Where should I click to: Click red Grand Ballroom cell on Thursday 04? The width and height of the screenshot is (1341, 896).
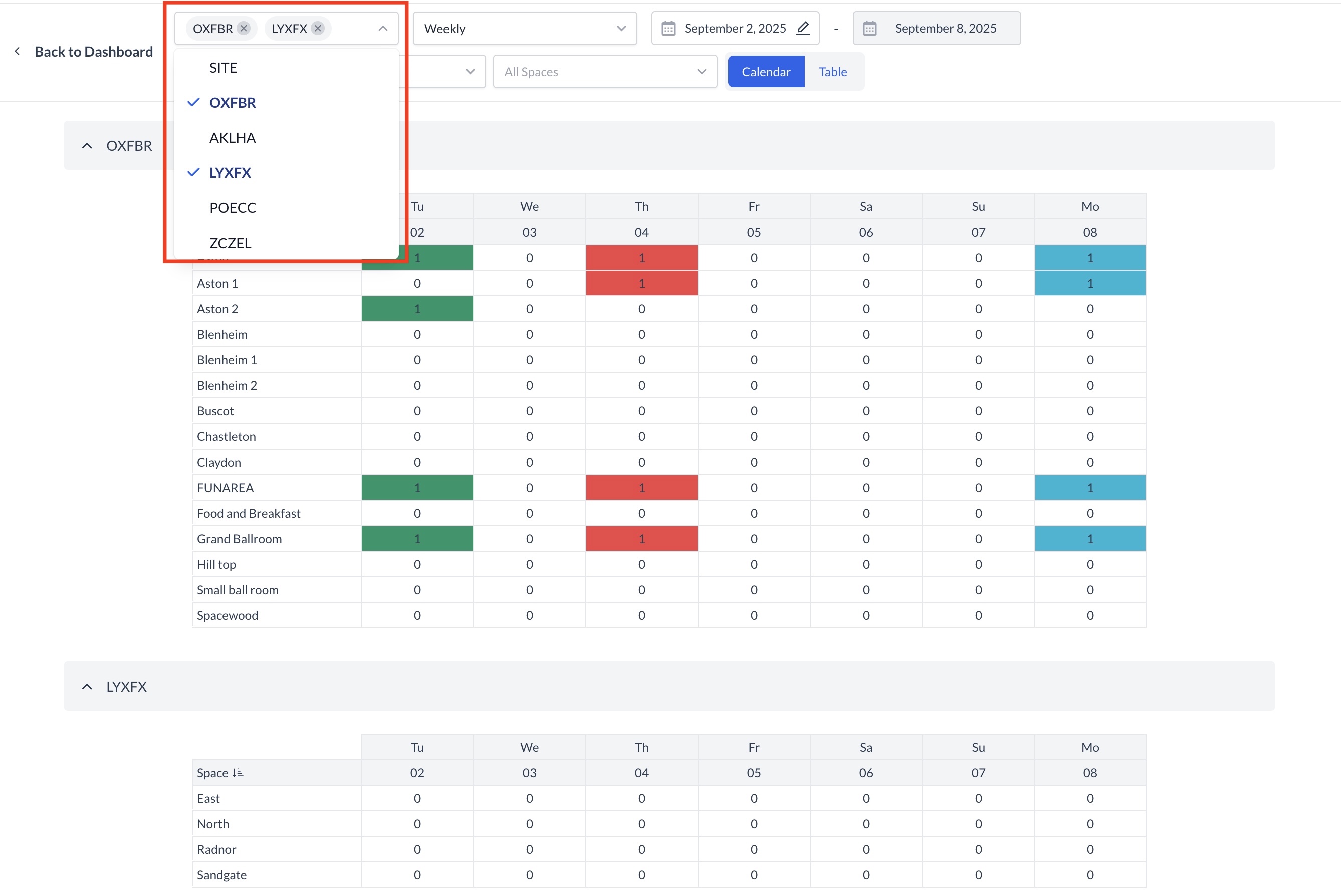tap(641, 539)
